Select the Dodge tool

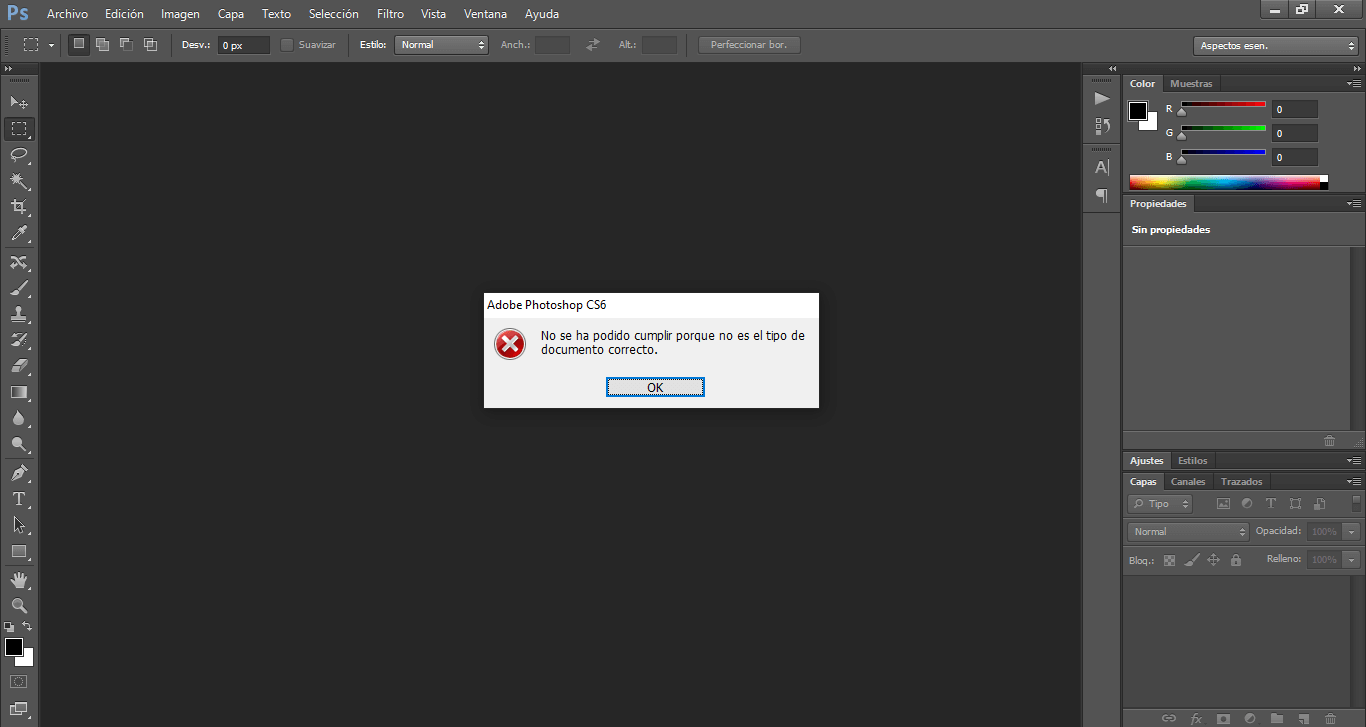pos(19,444)
